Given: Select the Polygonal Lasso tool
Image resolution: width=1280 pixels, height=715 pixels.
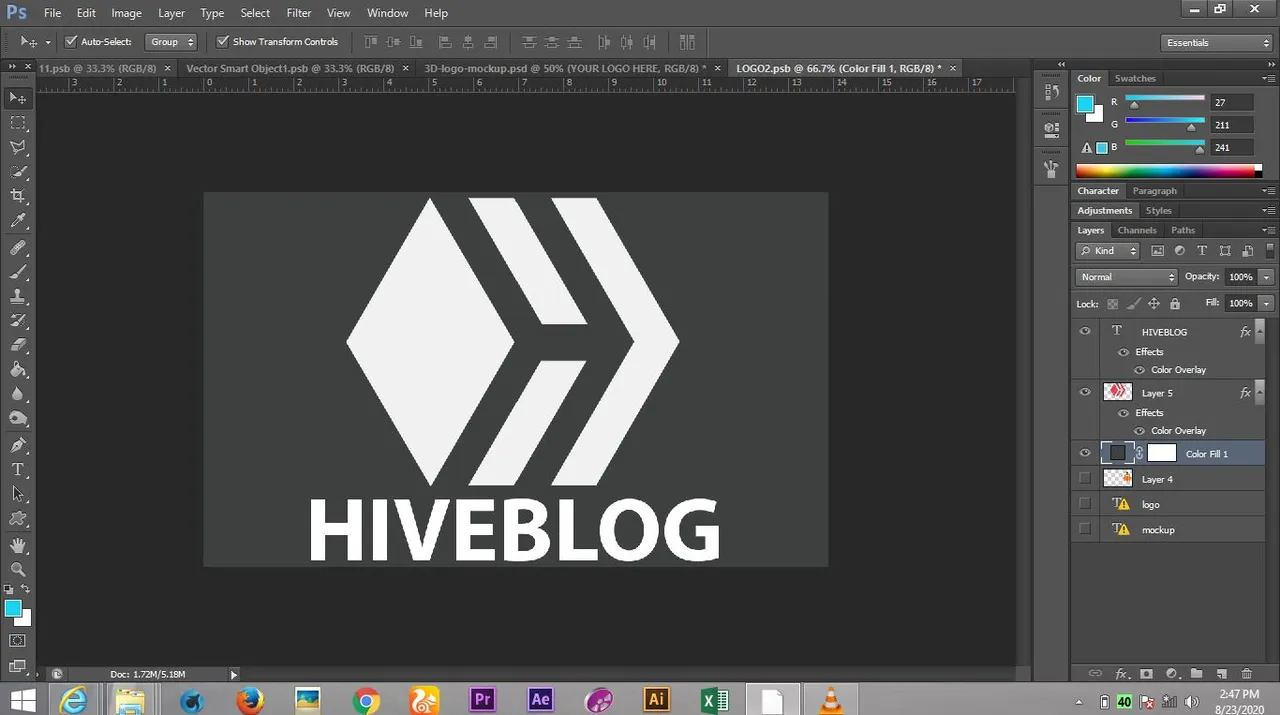Looking at the screenshot, I should coord(18,147).
